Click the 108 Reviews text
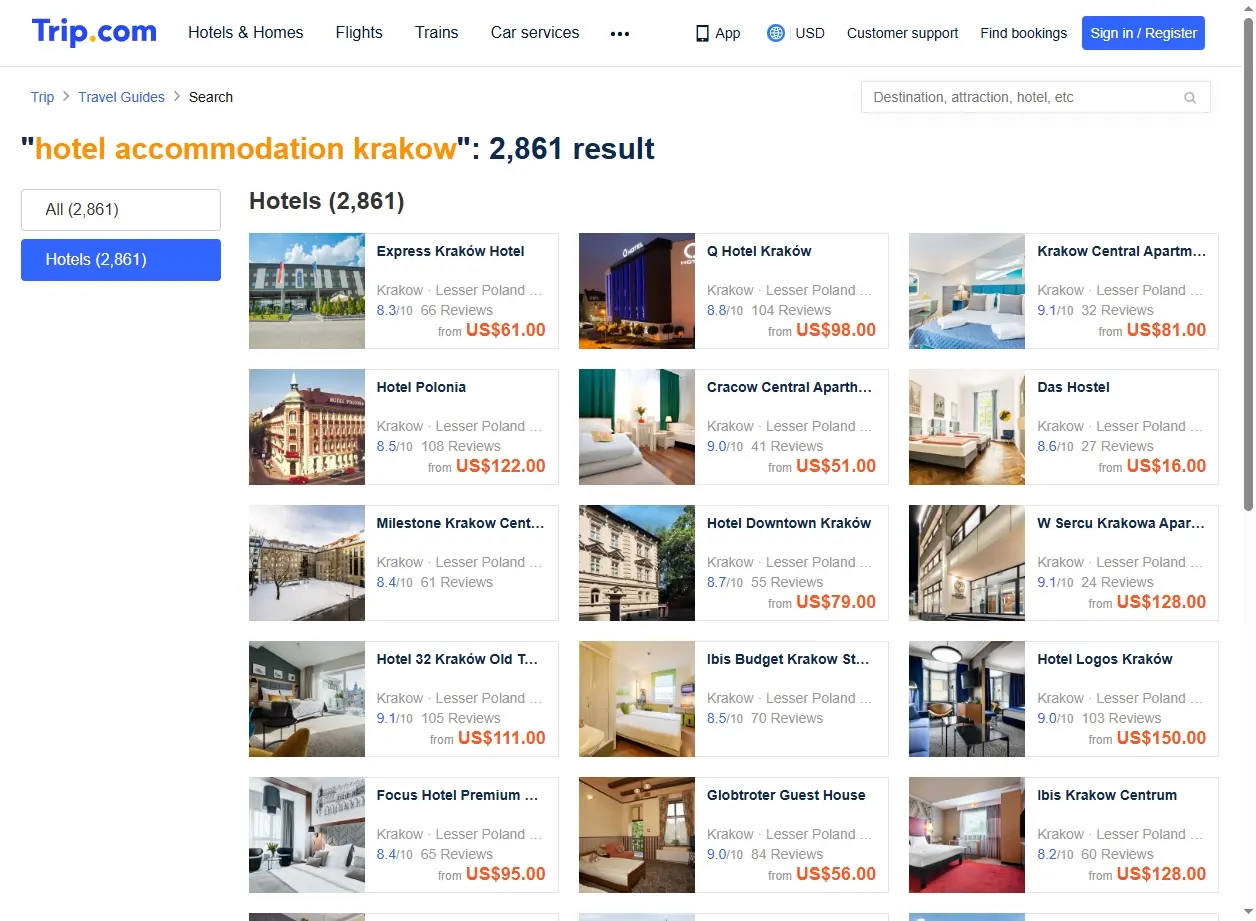 (461, 446)
